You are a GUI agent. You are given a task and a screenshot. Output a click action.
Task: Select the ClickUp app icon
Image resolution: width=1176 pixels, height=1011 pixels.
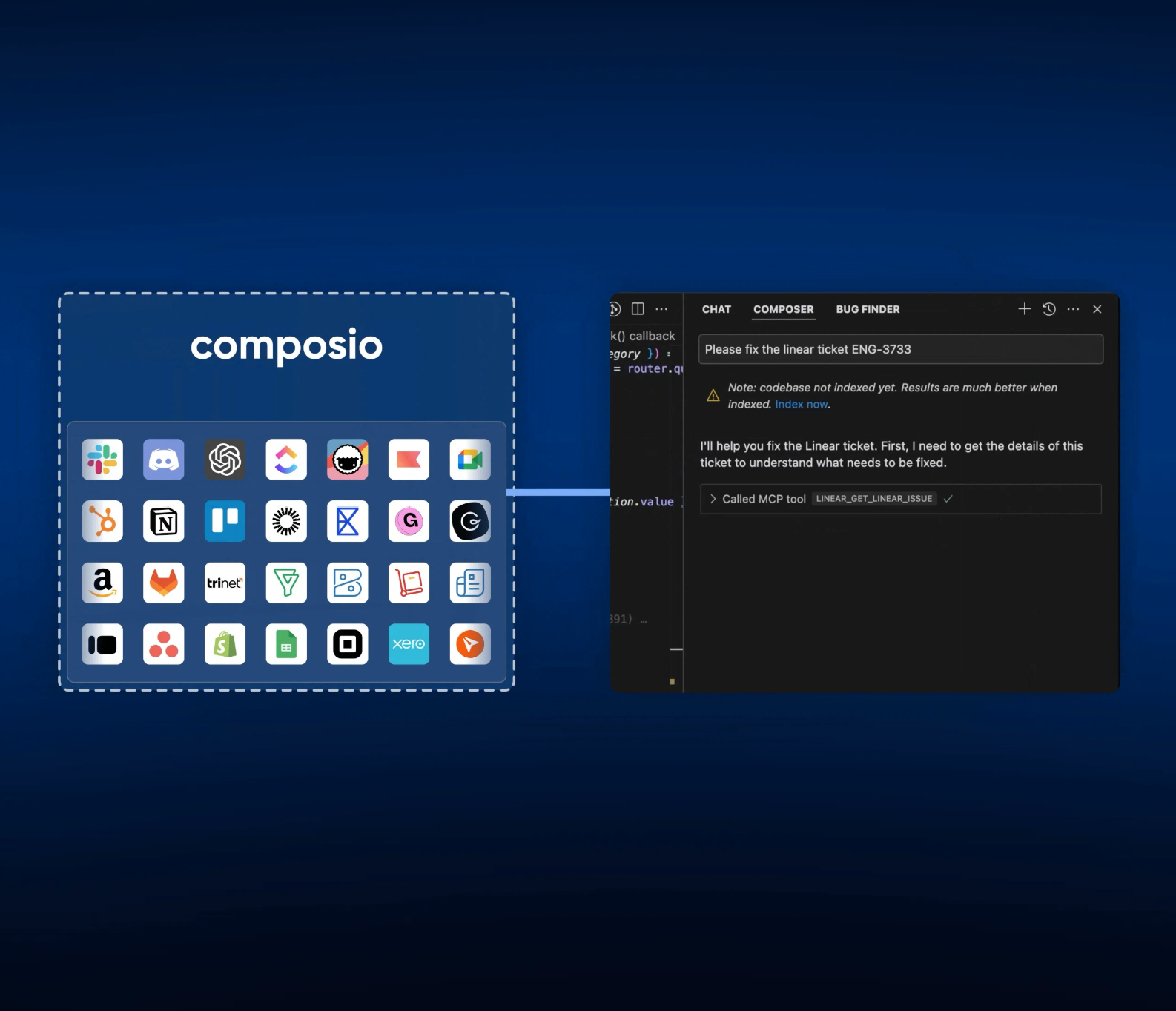286,460
